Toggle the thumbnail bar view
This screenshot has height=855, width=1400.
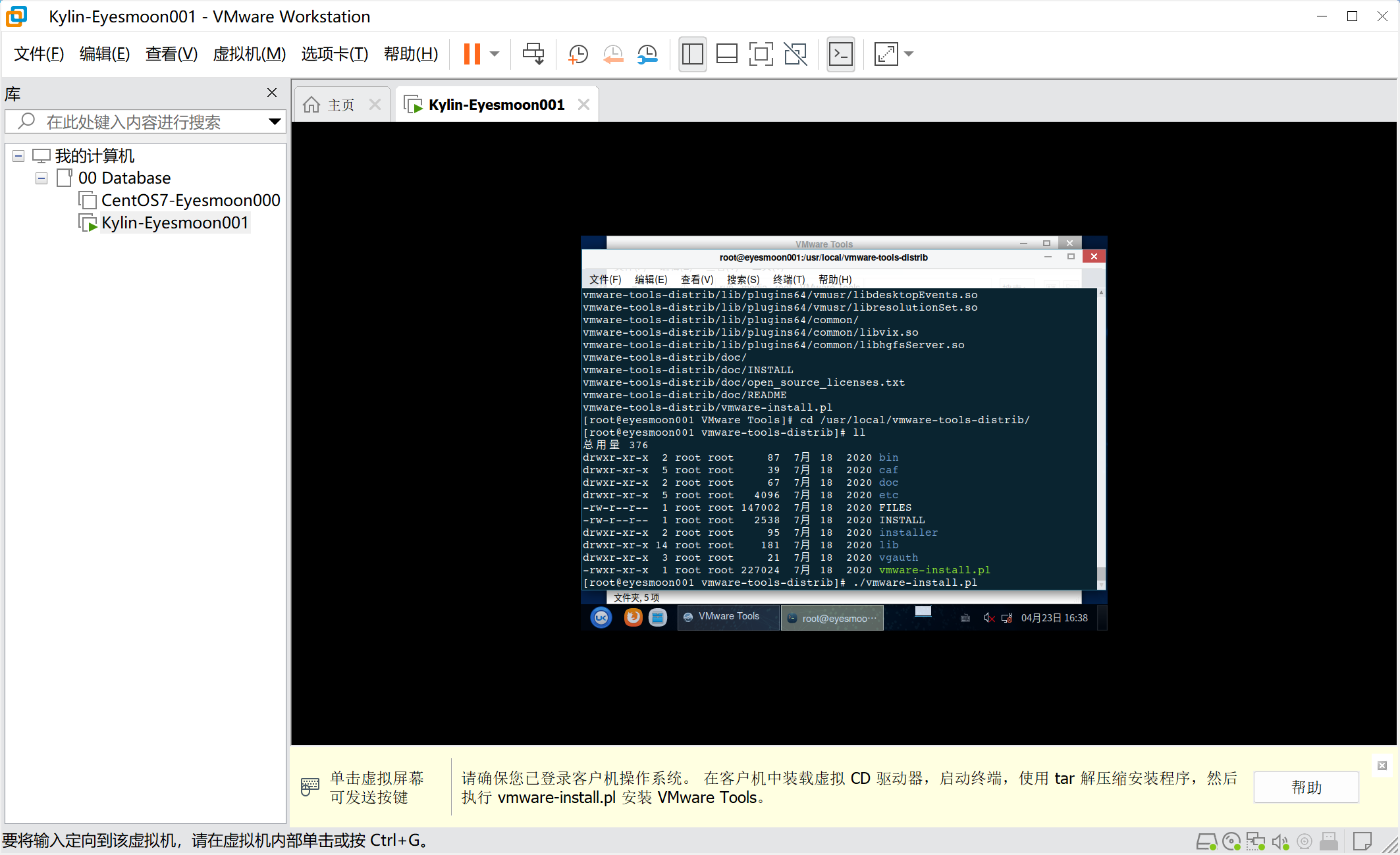(x=726, y=54)
